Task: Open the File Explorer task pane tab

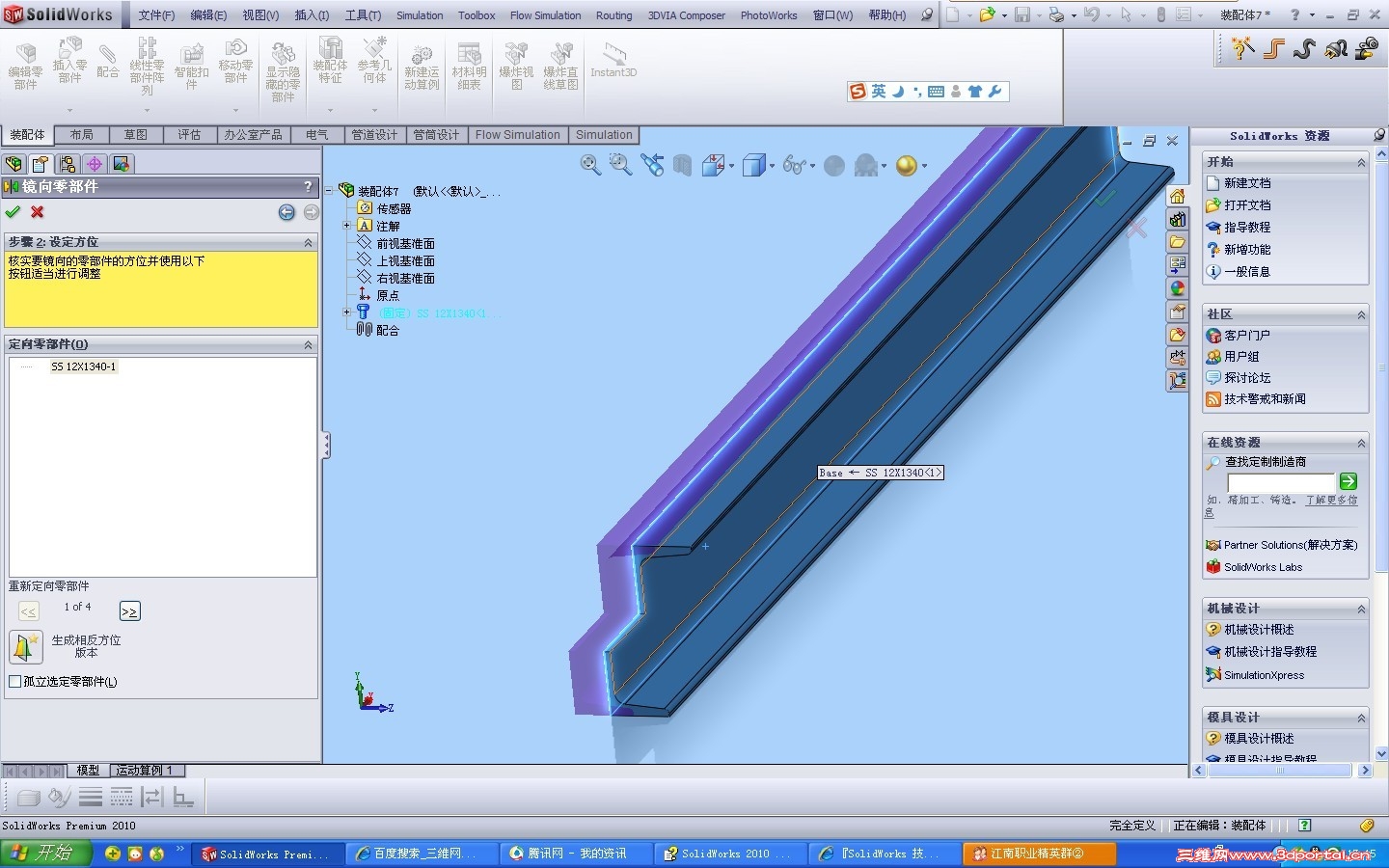Action: (x=1178, y=242)
